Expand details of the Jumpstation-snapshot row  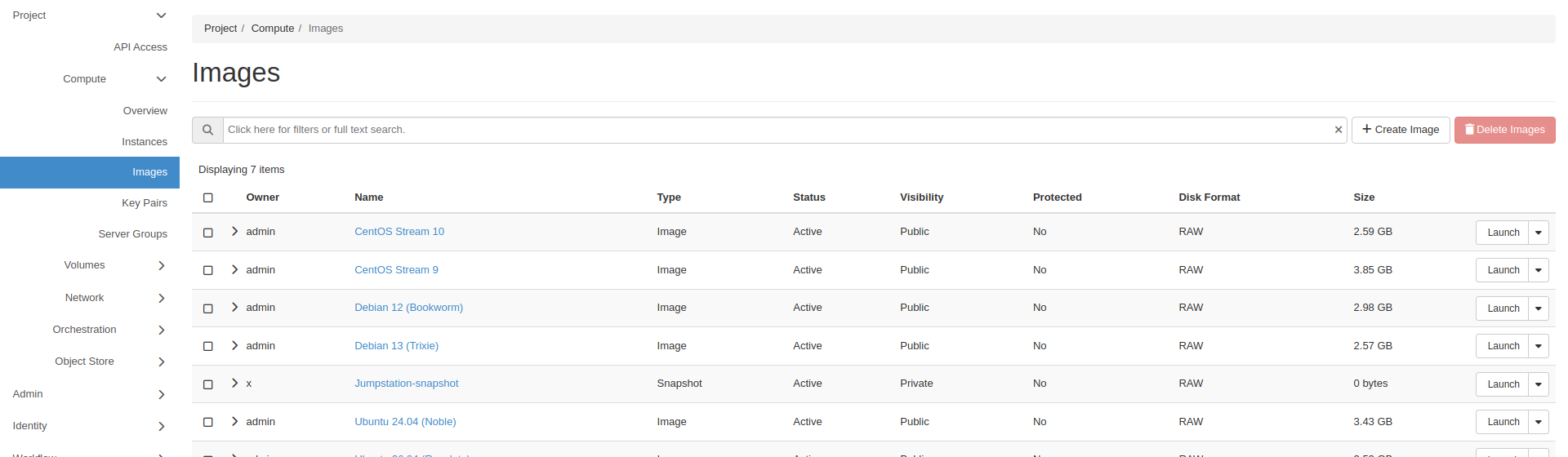(x=234, y=383)
